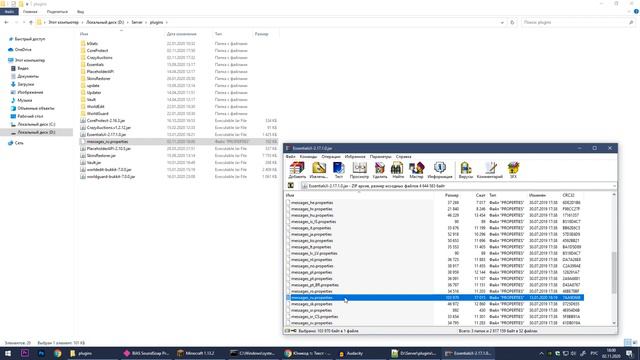This screenshot has height=360, width=640.
Task: Open the command prompt taskbar window
Action: click(252, 353)
